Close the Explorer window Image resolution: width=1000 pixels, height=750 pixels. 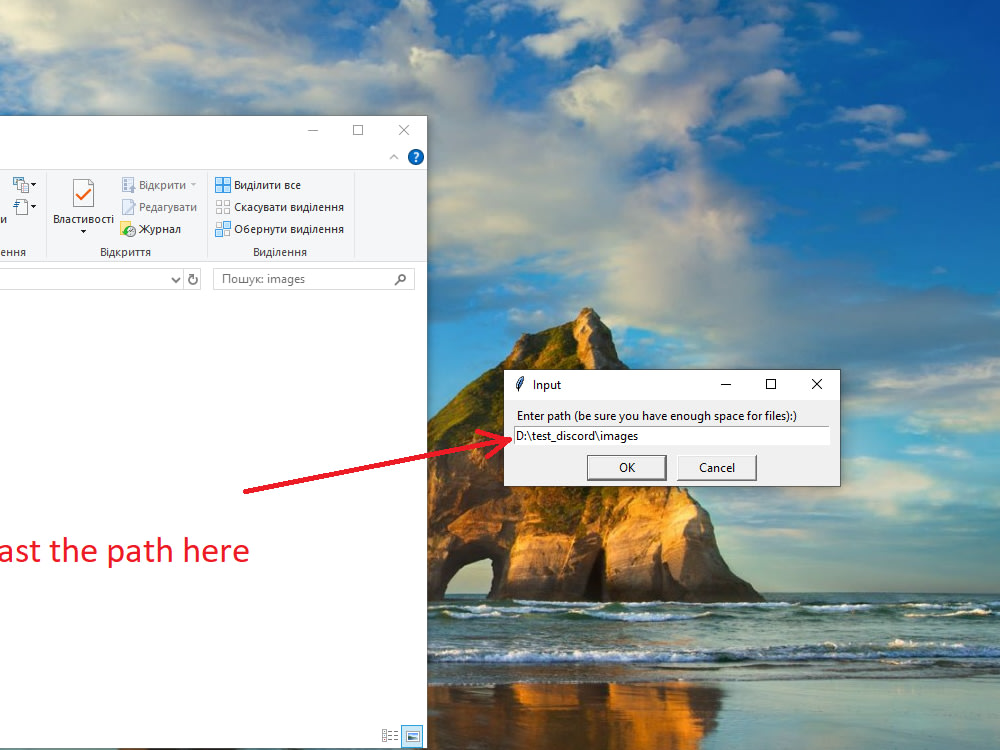[404, 130]
